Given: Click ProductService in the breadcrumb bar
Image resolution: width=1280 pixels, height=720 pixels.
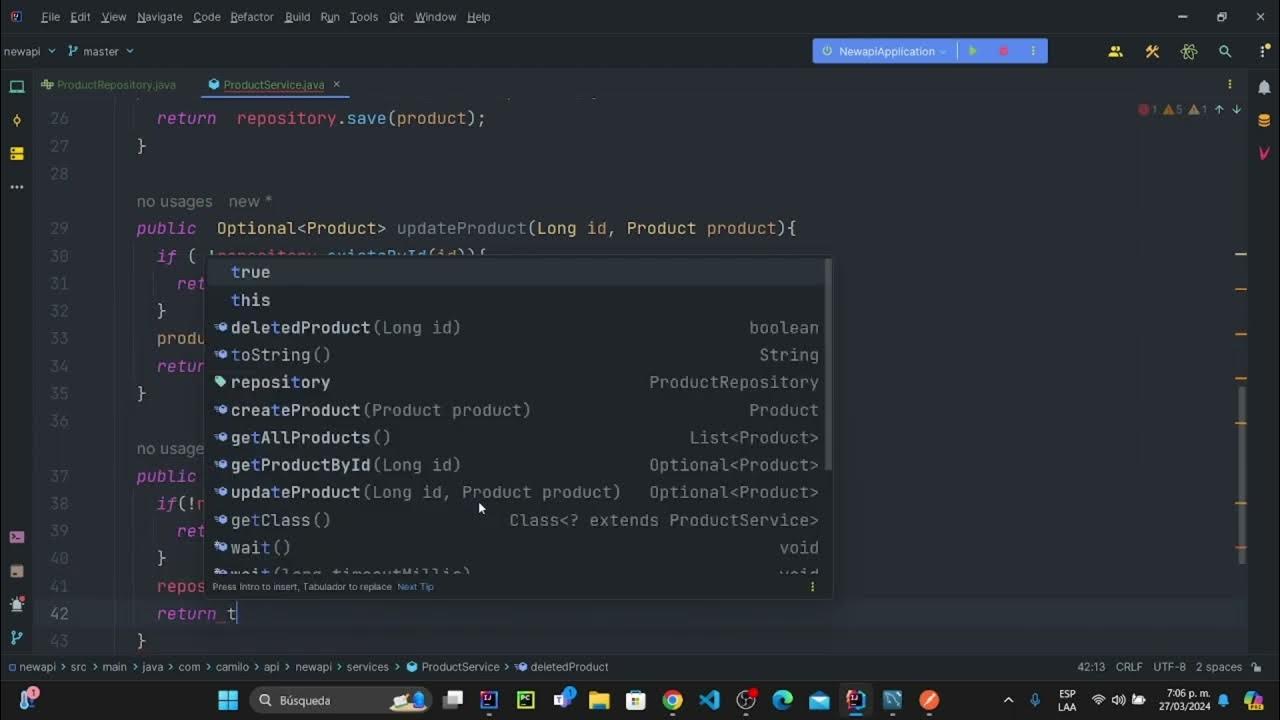Looking at the screenshot, I should [452, 667].
